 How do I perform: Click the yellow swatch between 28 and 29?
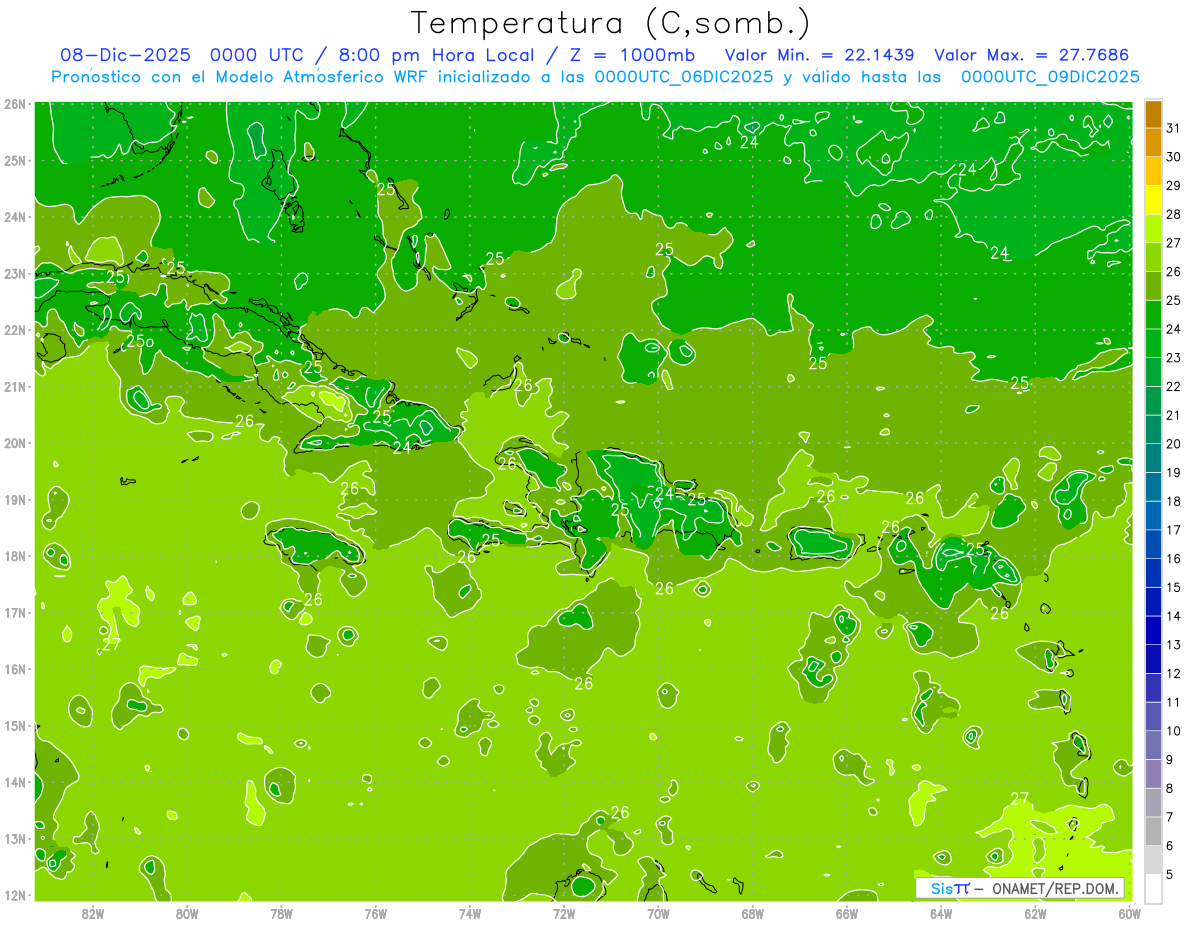coord(1153,200)
